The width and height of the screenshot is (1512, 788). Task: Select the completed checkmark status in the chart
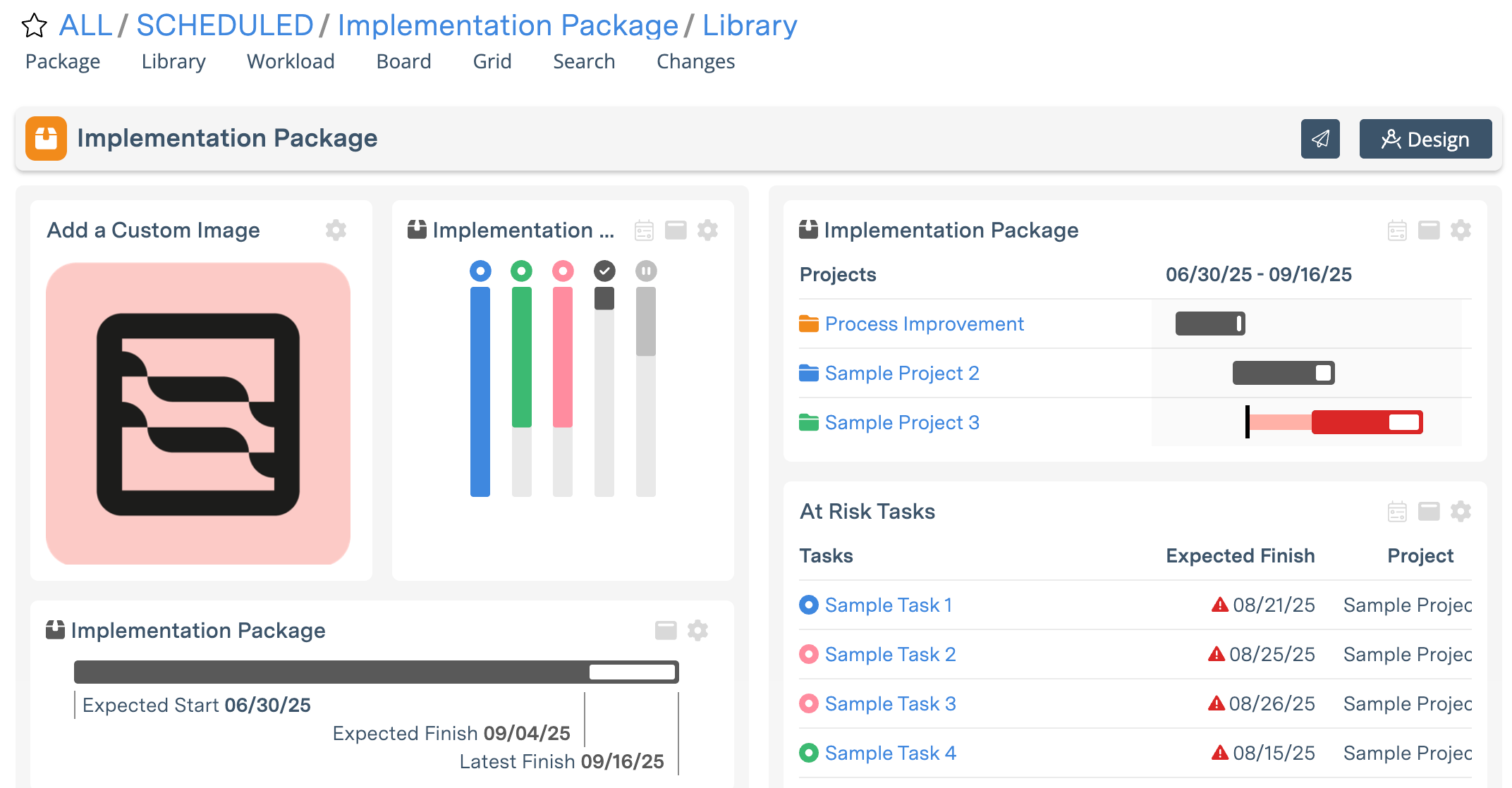[604, 270]
